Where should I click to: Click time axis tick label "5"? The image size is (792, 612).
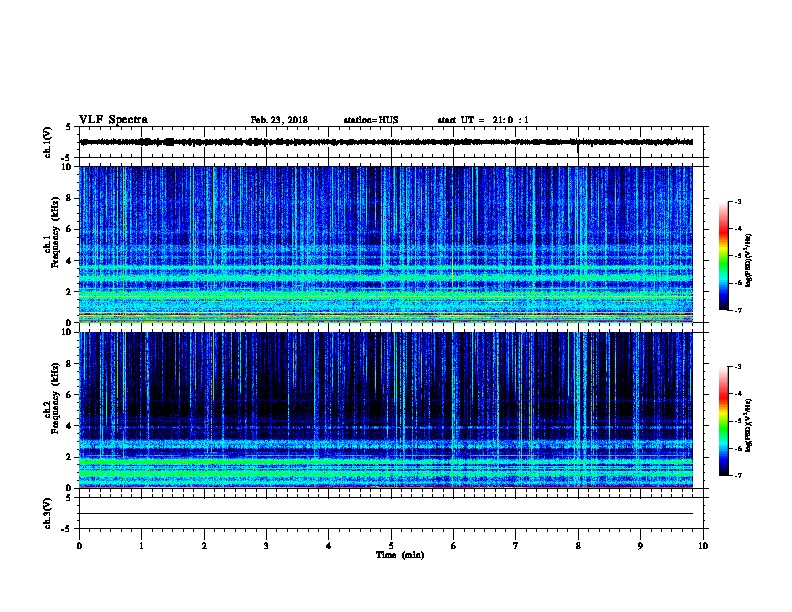(x=391, y=546)
